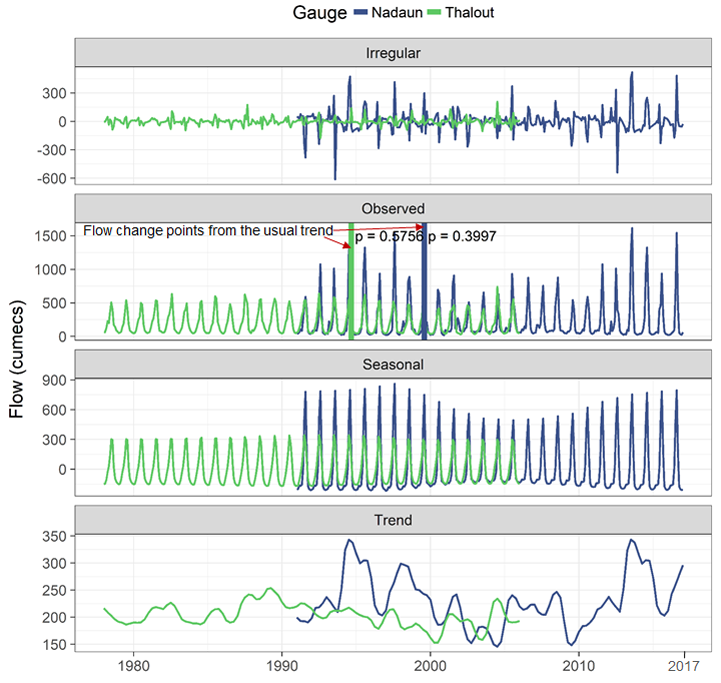This screenshot has width=721, height=683.
Task: Select the Seasonal panel header
Action: 394,365
